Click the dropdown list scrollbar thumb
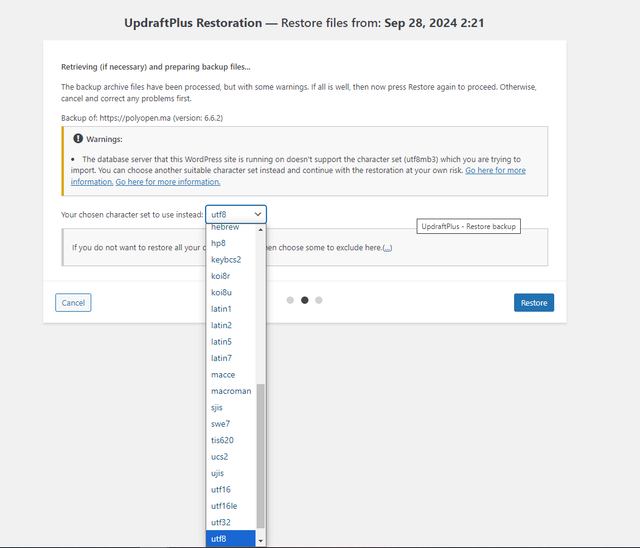This screenshot has height=548, width=640. click(x=260, y=456)
